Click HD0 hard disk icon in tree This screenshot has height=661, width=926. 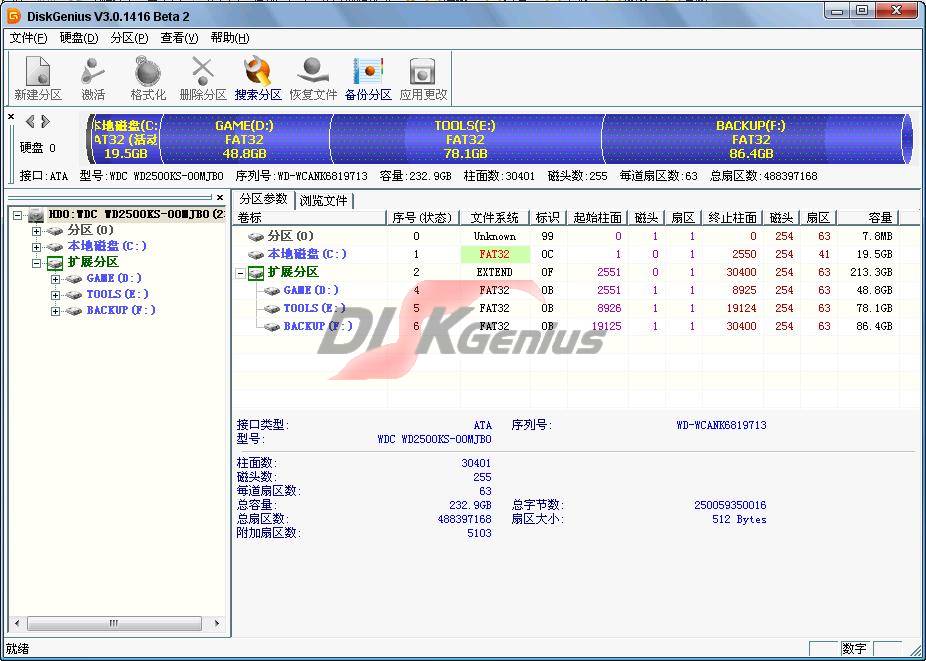coord(36,214)
